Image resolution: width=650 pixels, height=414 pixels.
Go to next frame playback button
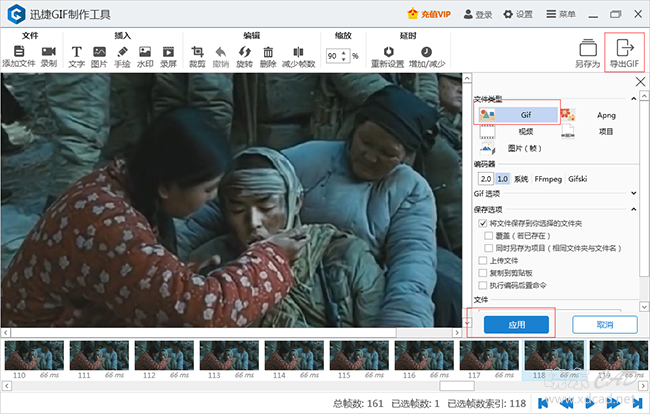point(614,403)
